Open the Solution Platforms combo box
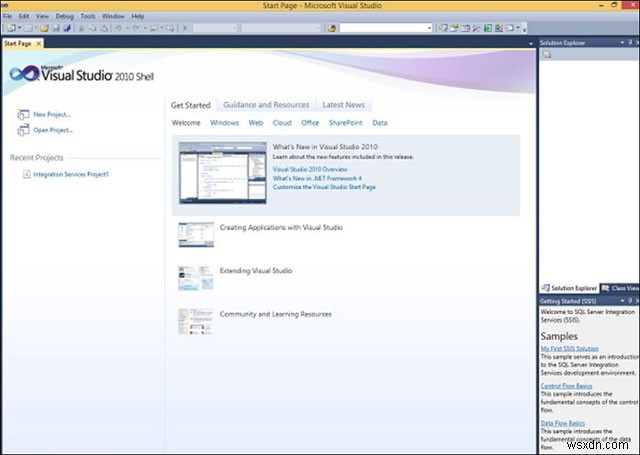This screenshot has width=640, height=455. pyautogui.click(x=281, y=28)
